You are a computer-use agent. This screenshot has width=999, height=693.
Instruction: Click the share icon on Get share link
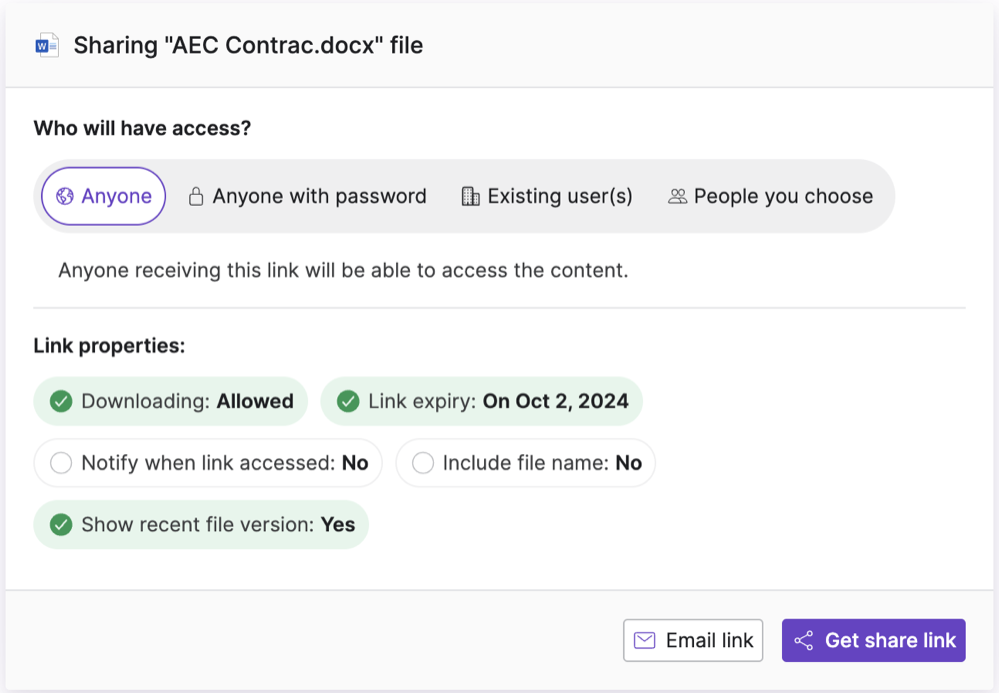[x=804, y=640]
